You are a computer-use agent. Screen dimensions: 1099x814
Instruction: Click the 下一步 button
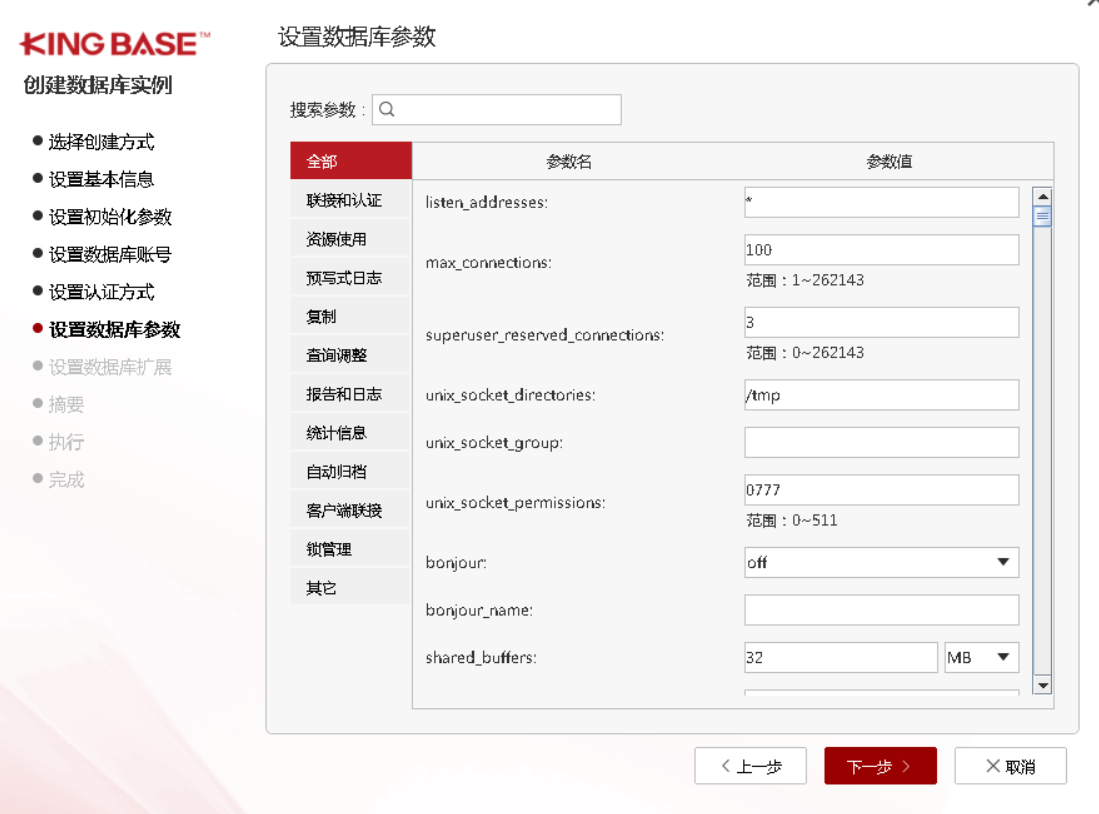click(880, 766)
